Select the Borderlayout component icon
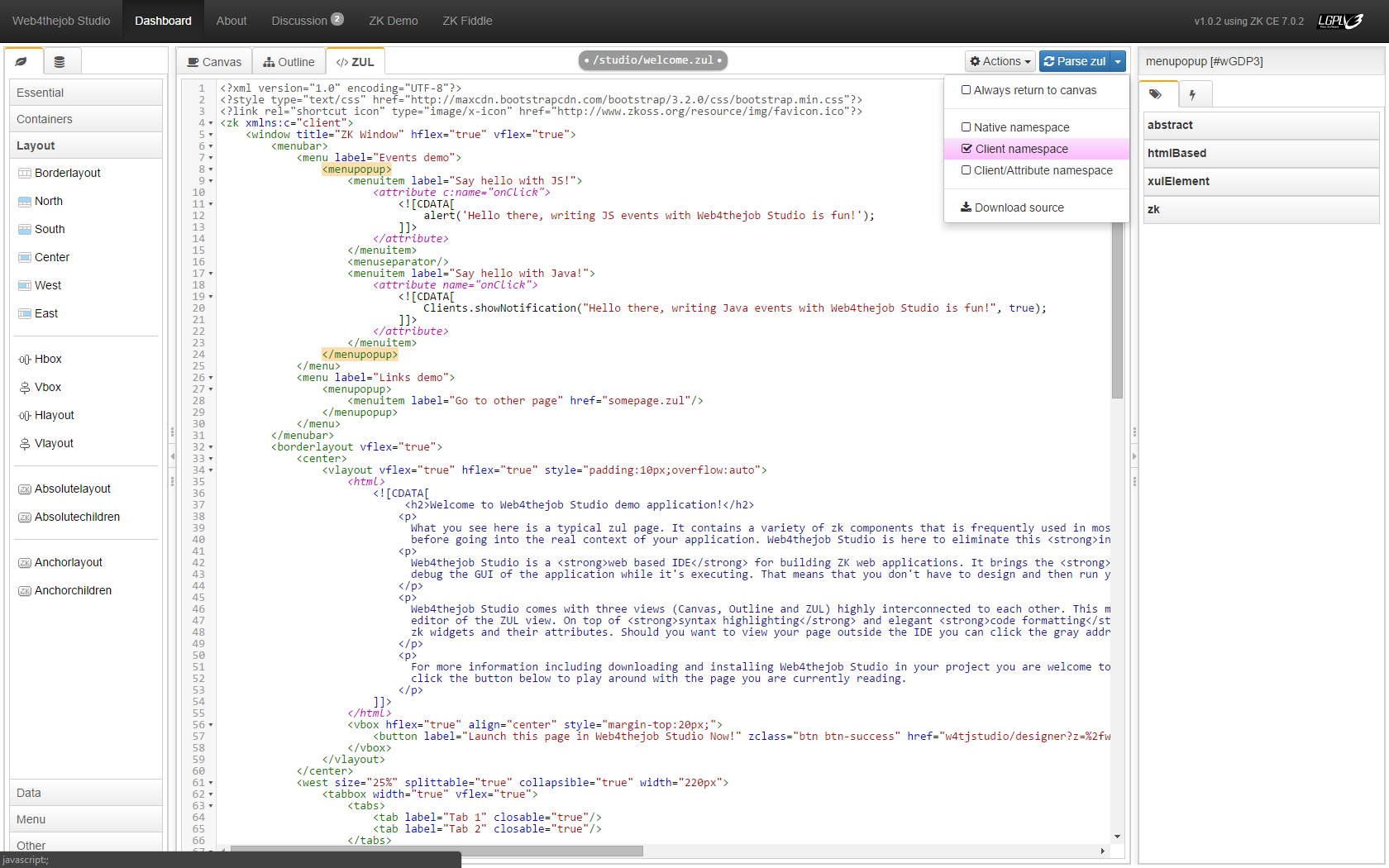Screen dimensions: 1389x868 point(25,174)
